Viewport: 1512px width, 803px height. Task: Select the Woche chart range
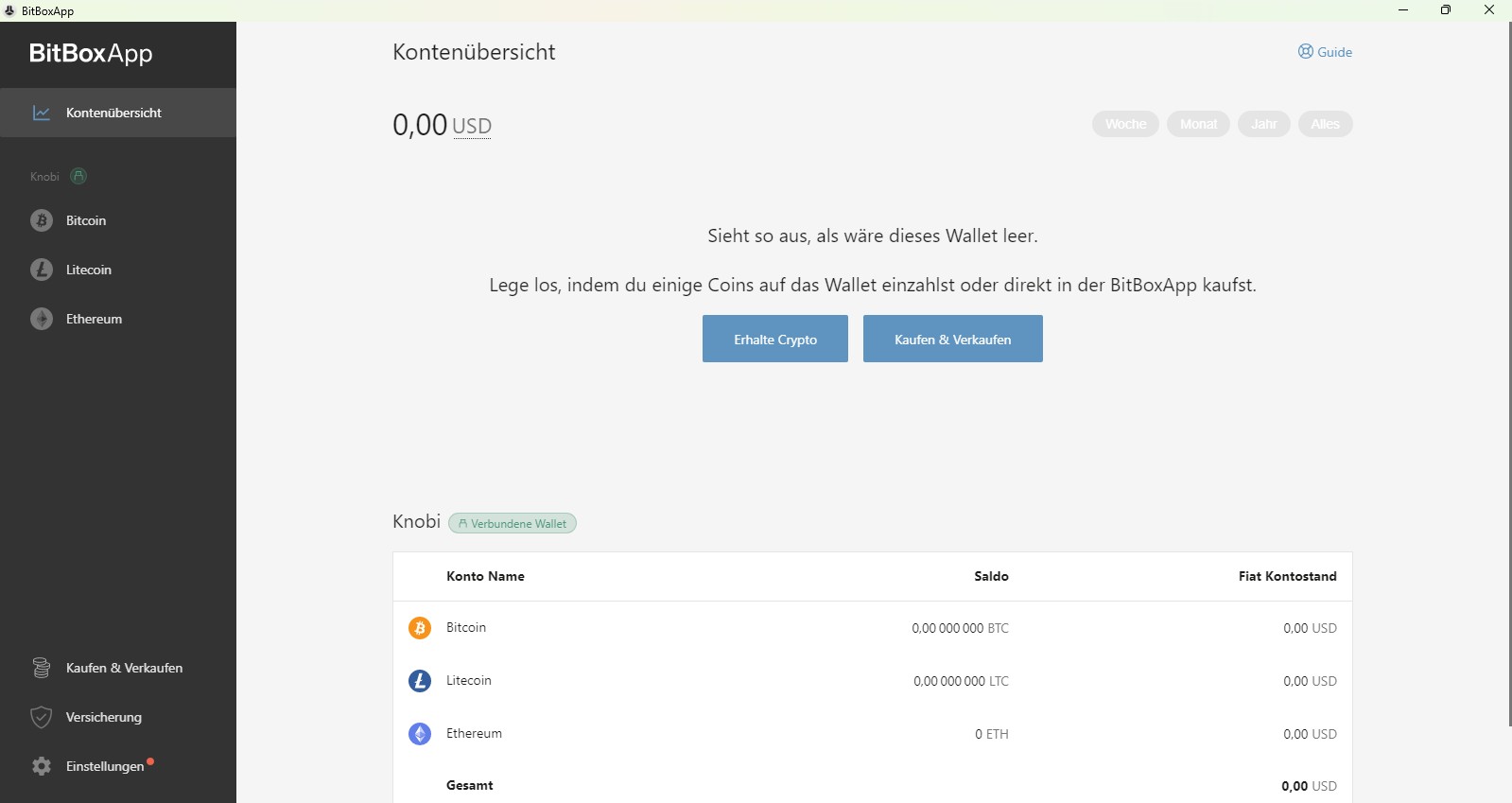coord(1125,124)
